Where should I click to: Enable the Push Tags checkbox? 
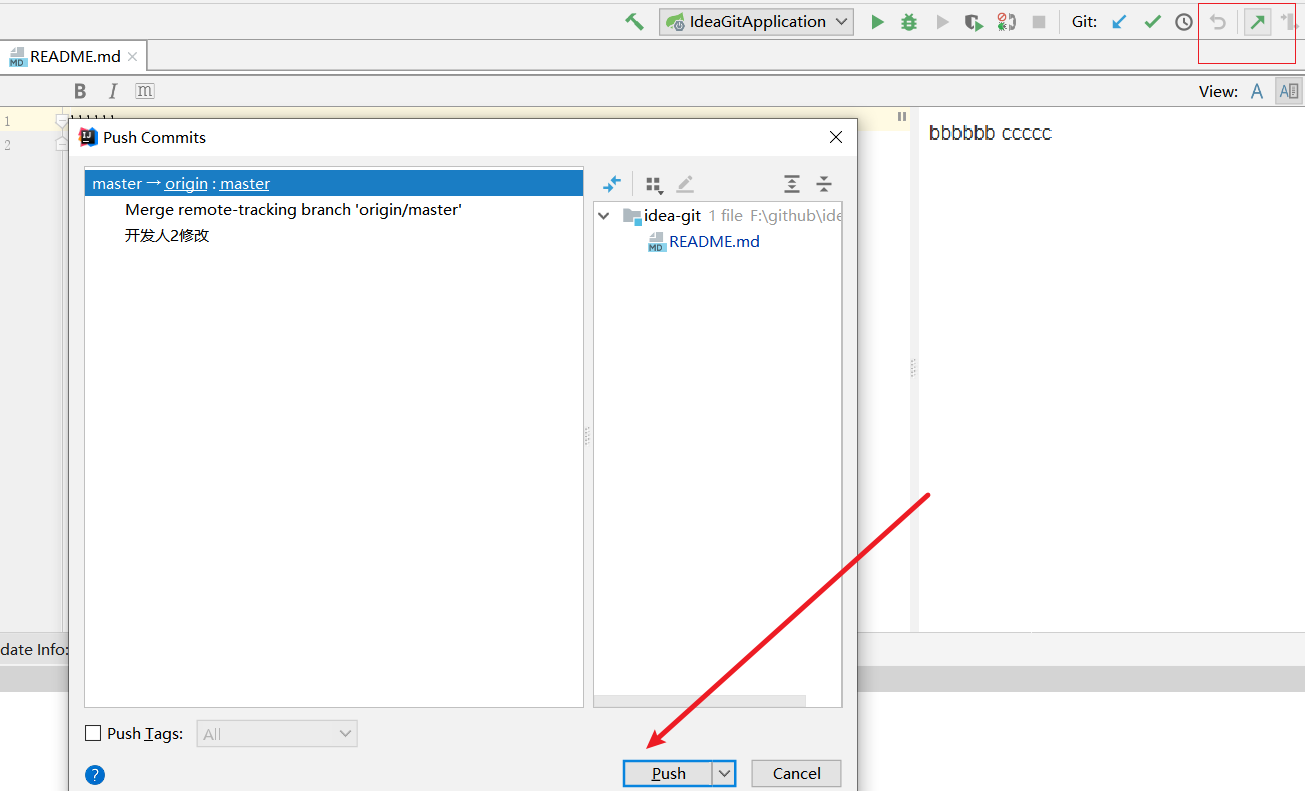point(93,733)
